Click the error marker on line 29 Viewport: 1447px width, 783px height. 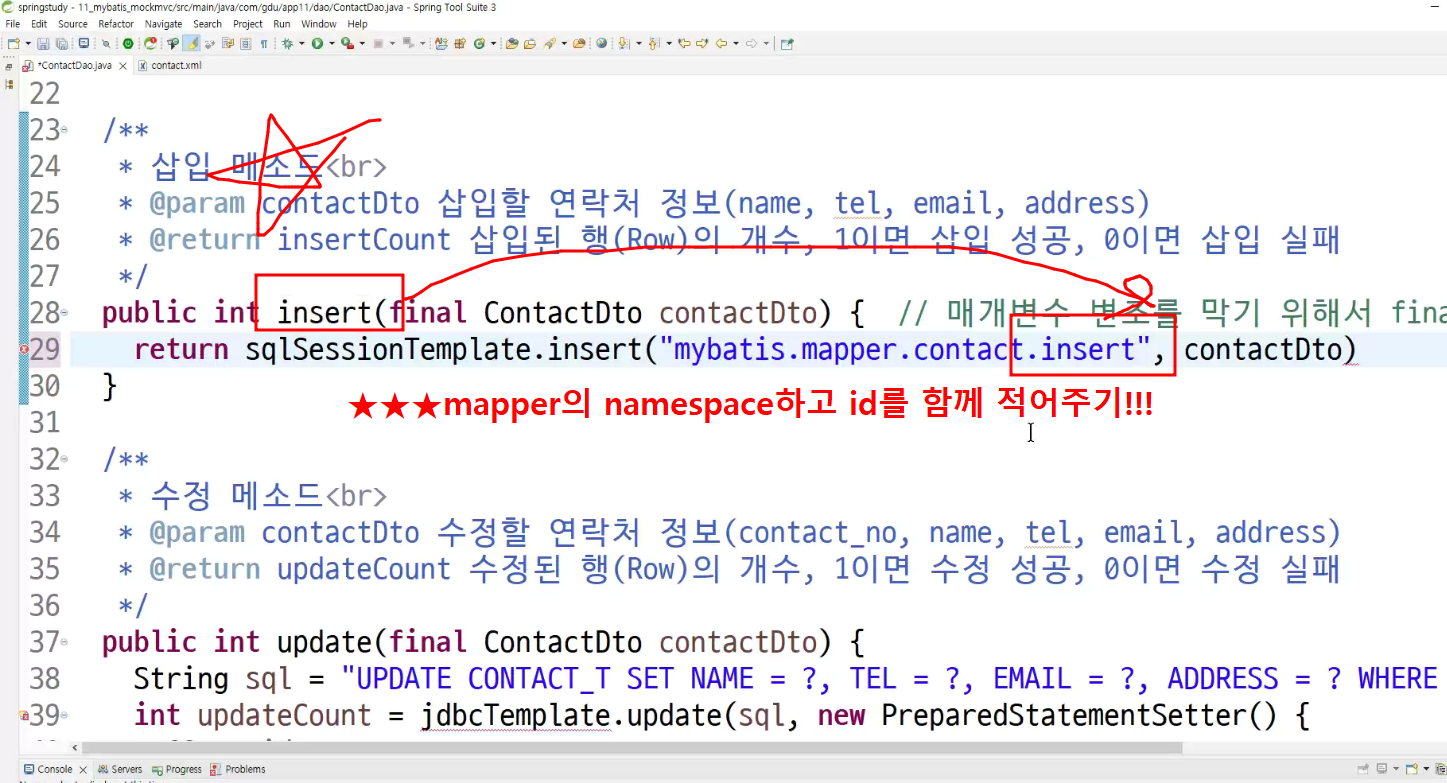[x=24, y=349]
